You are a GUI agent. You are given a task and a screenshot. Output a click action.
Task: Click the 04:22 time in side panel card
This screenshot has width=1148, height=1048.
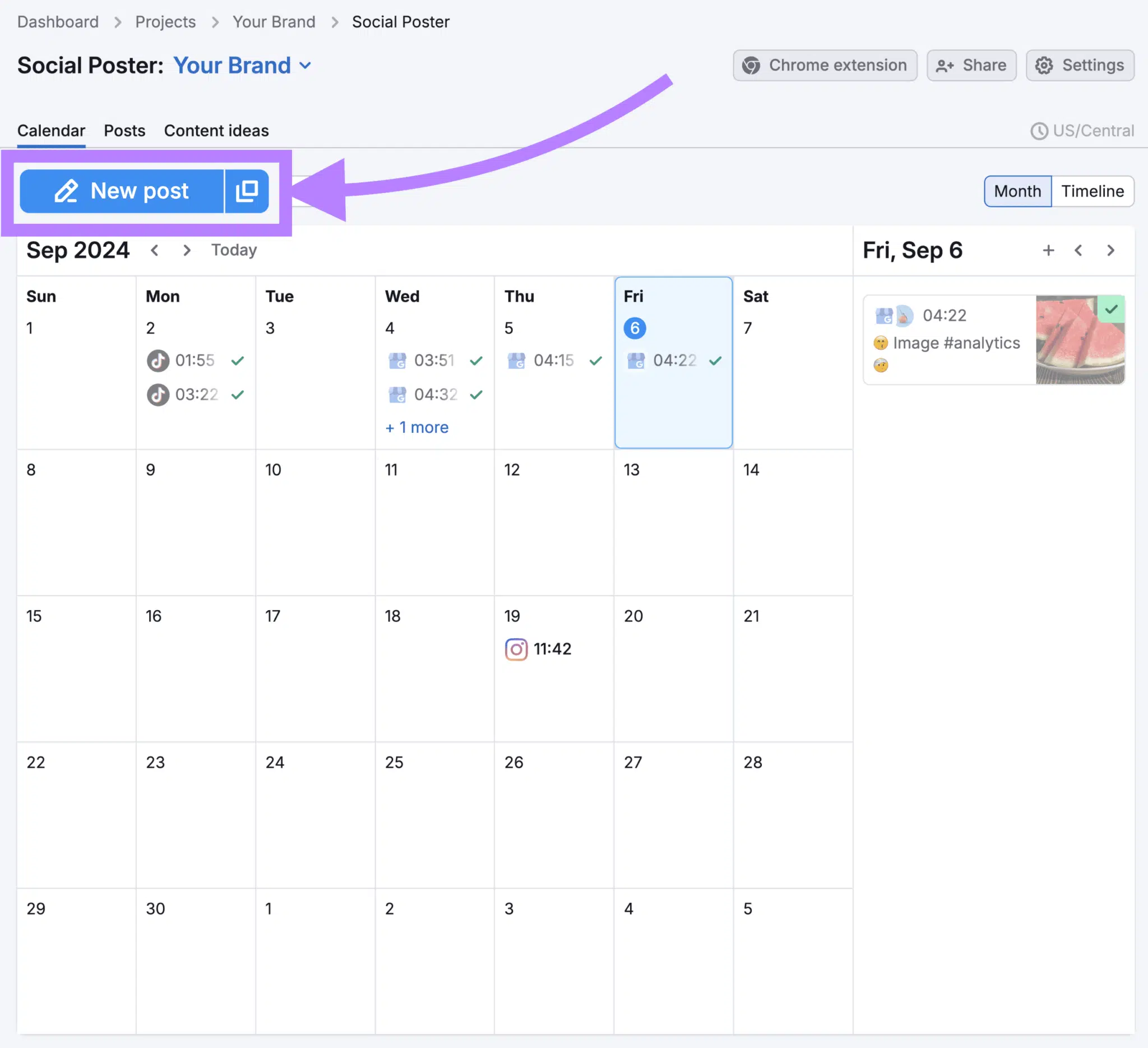(944, 316)
